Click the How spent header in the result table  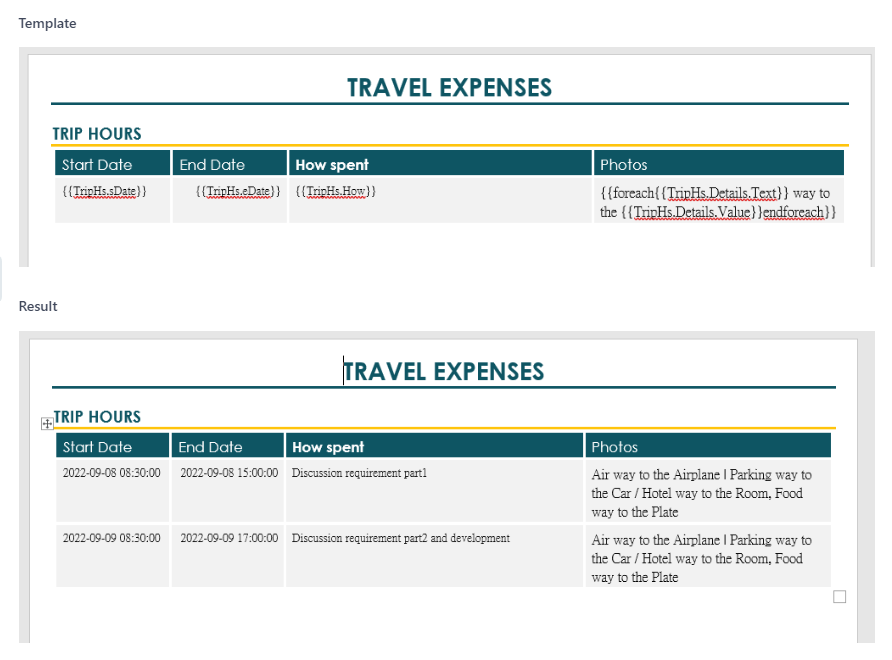pyautogui.click(x=328, y=447)
